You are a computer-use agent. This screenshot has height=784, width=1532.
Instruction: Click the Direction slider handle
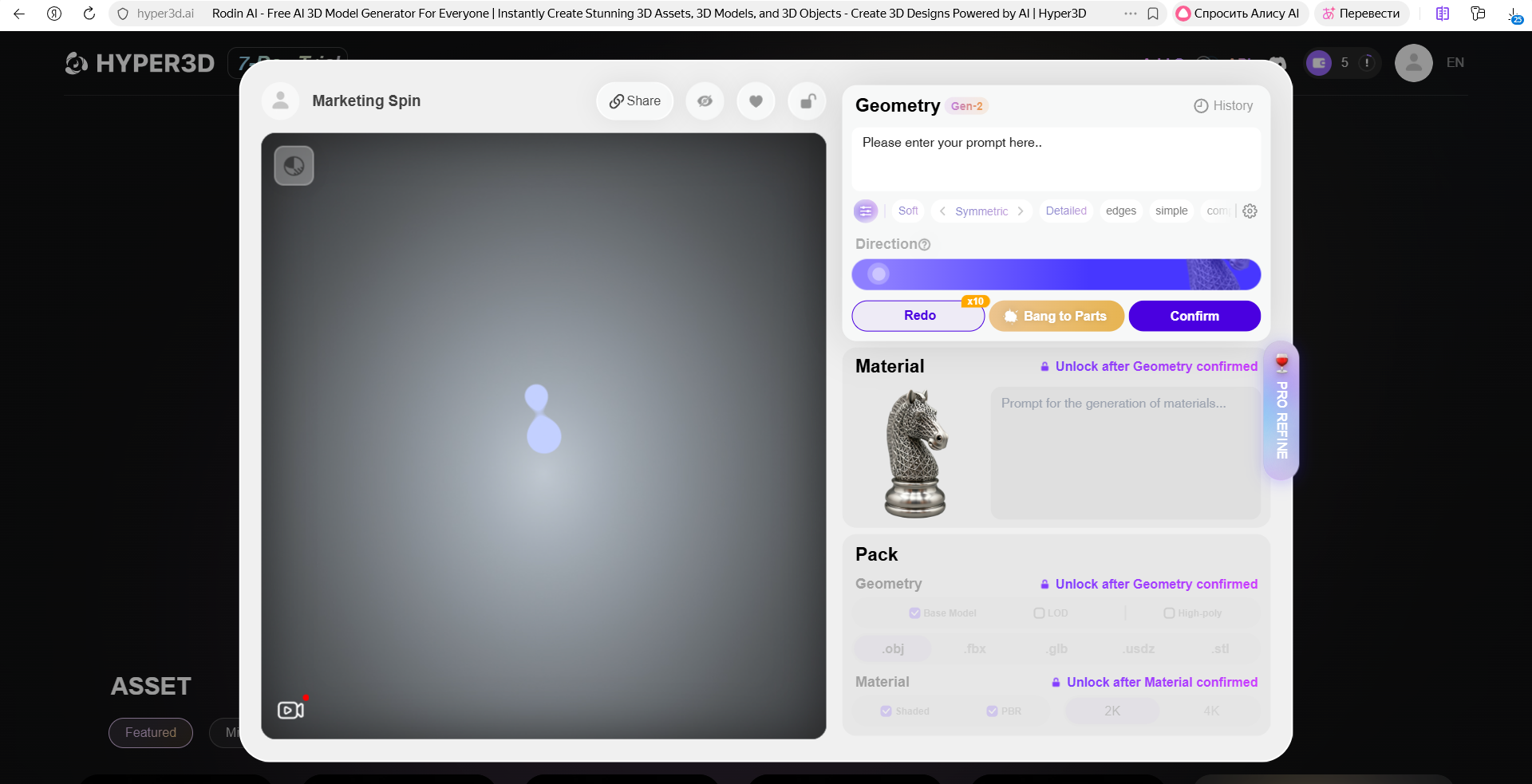coord(879,274)
